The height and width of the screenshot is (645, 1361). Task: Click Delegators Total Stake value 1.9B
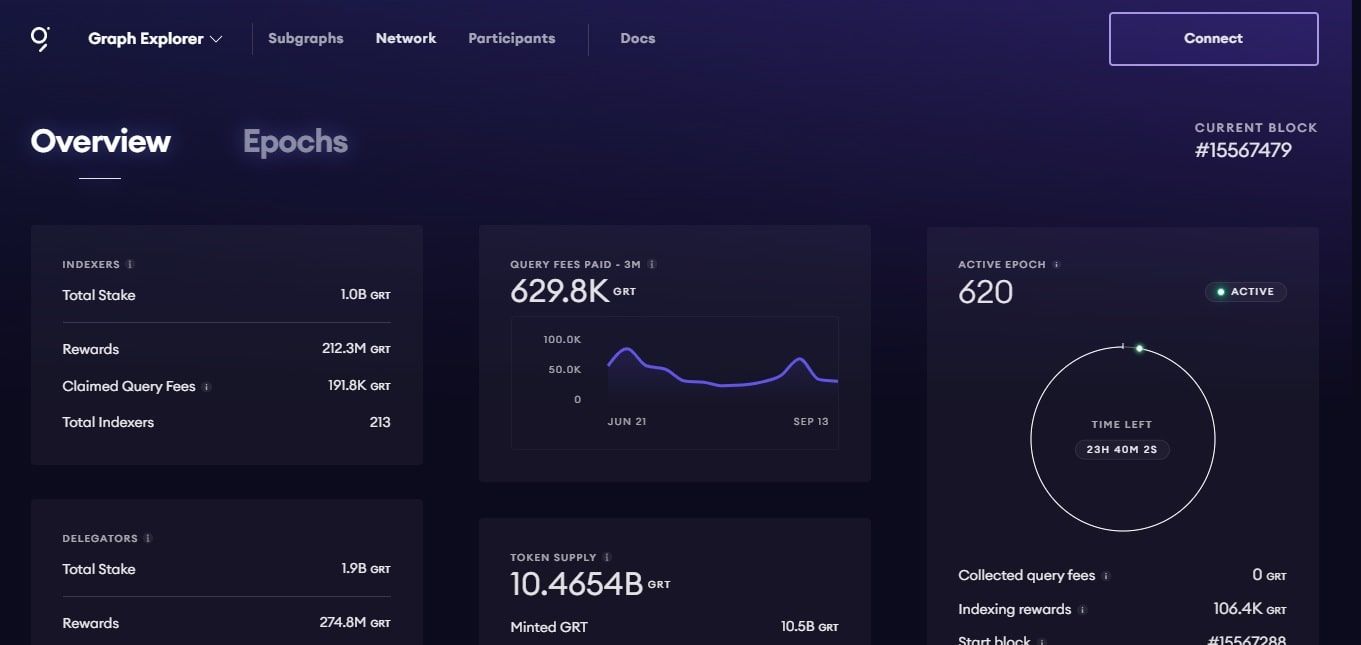[366, 569]
